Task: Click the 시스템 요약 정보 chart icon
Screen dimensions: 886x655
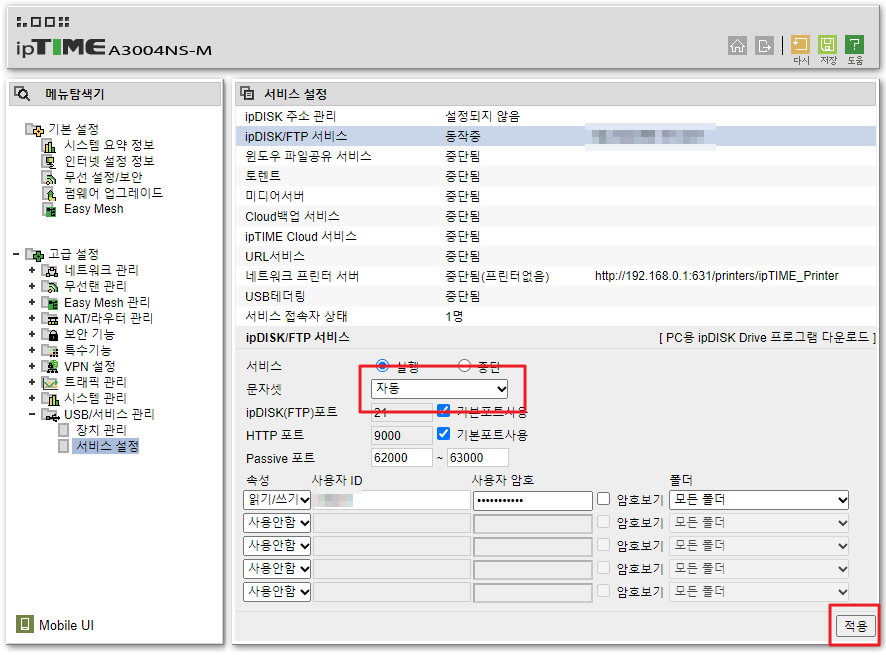Action: pos(50,146)
